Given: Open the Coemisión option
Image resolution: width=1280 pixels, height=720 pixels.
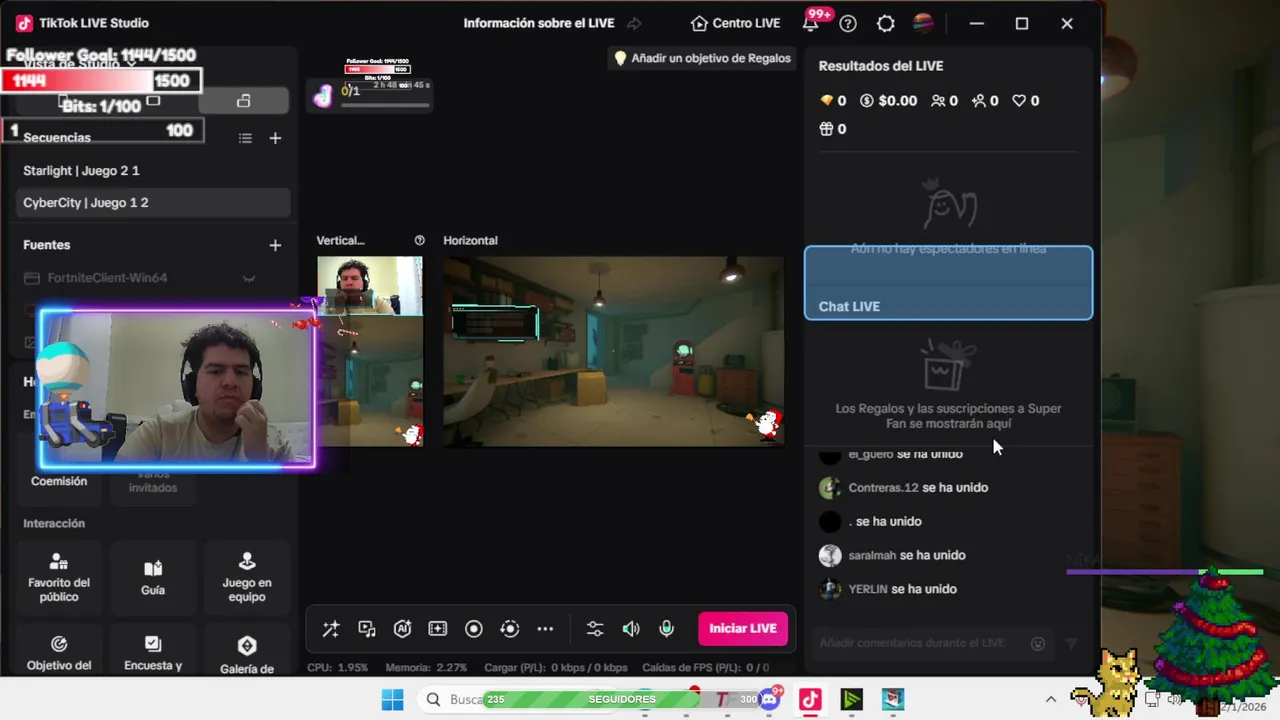Looking at the screenshot, I should 59,481.
